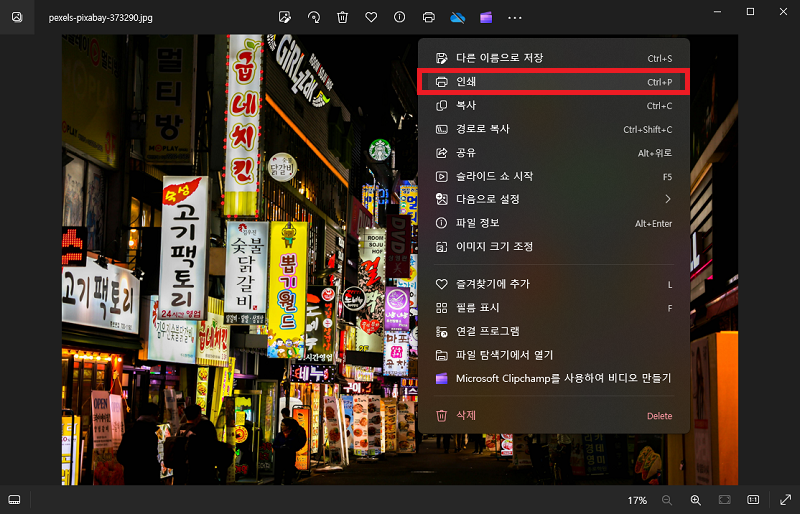Click the red trash icon beside '삭제'
This screenshot has height=514, width=800.
(x=441, y=415)
